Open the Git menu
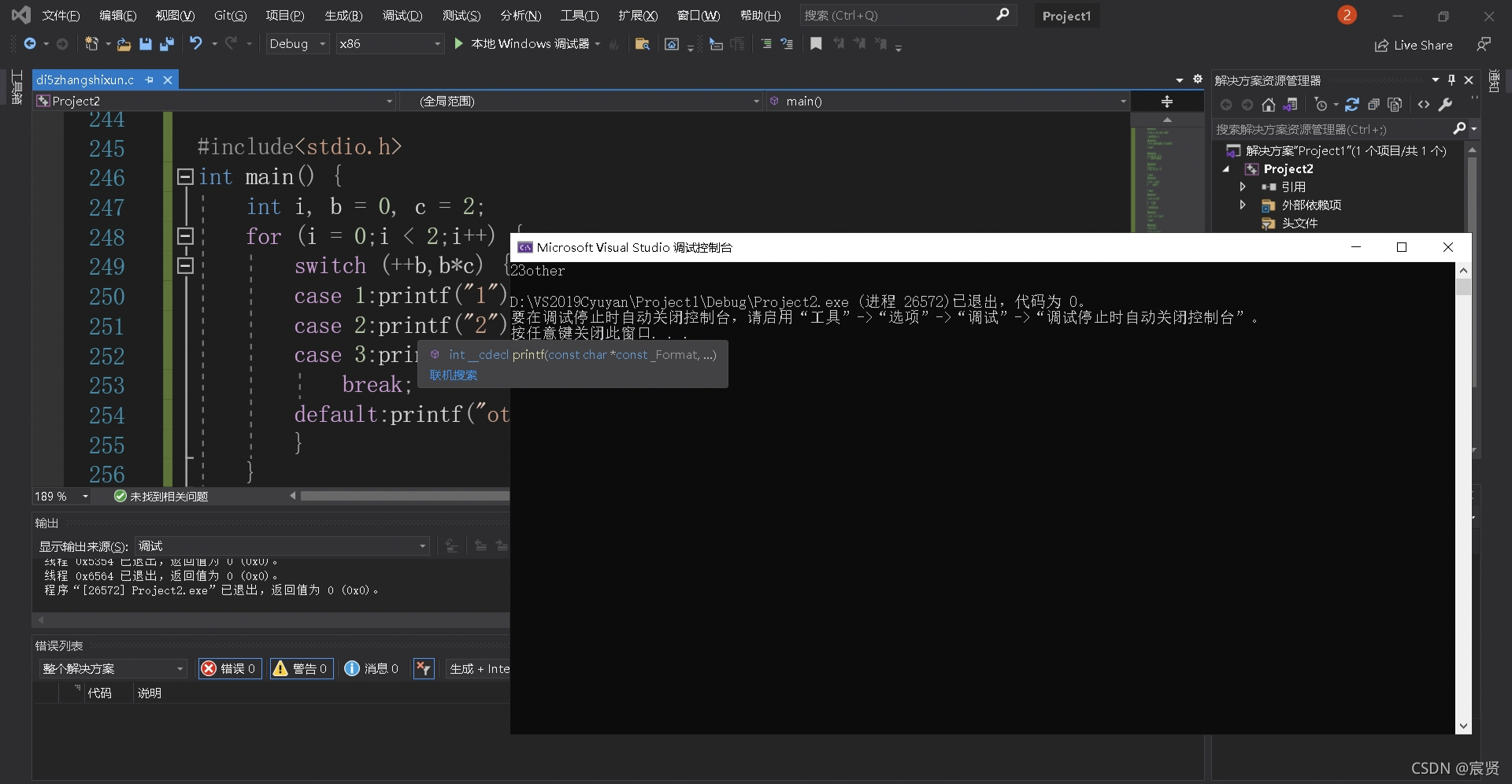The width and height of the screenshot is (1512, 784). 230,15
